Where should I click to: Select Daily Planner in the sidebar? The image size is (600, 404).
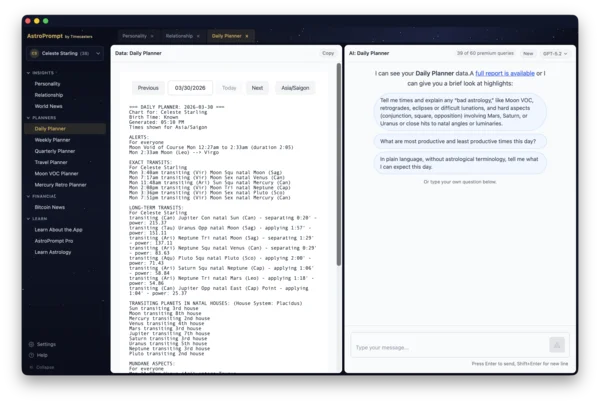pyautogui.click(x=65, y=129)
